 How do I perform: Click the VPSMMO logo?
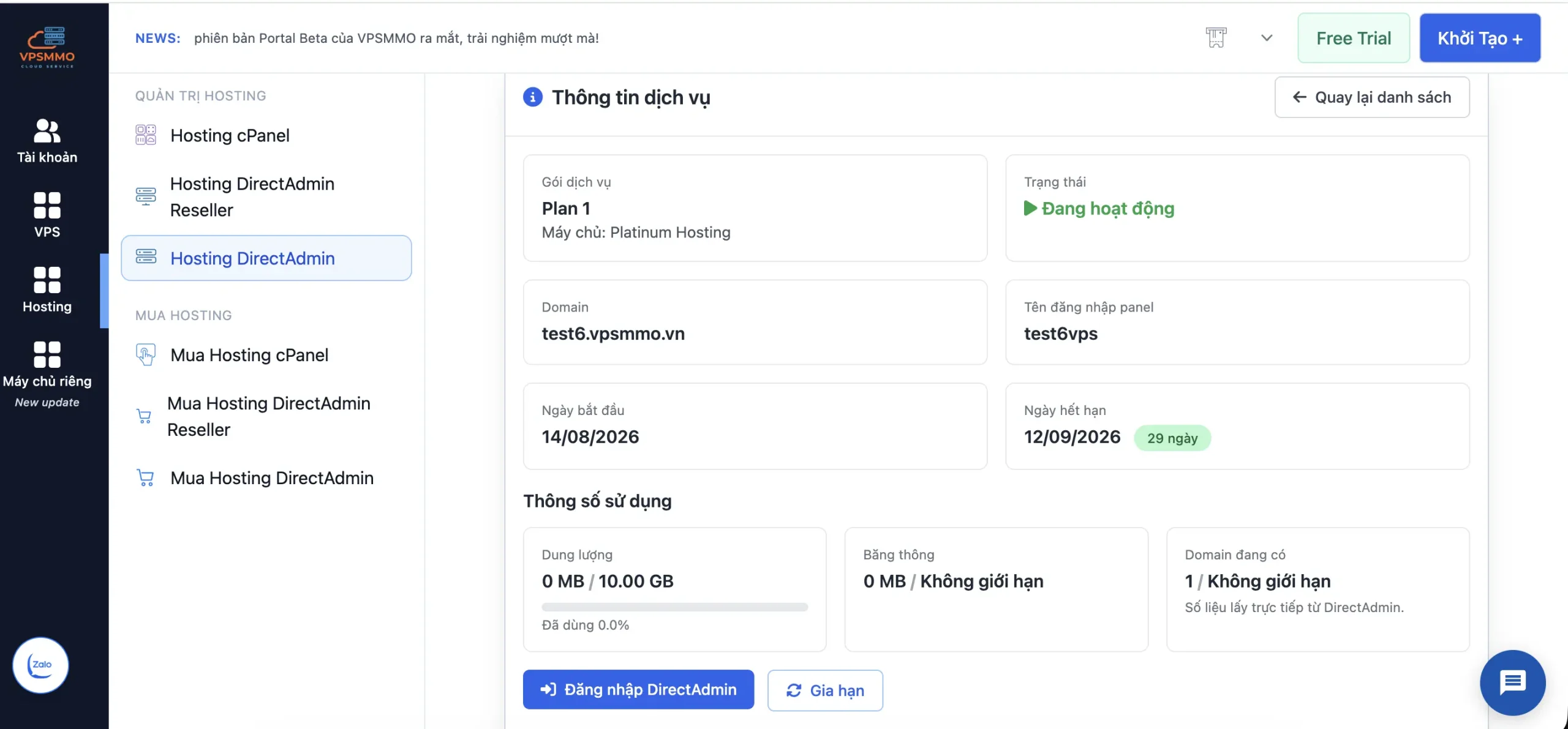(x=47, y=47)
